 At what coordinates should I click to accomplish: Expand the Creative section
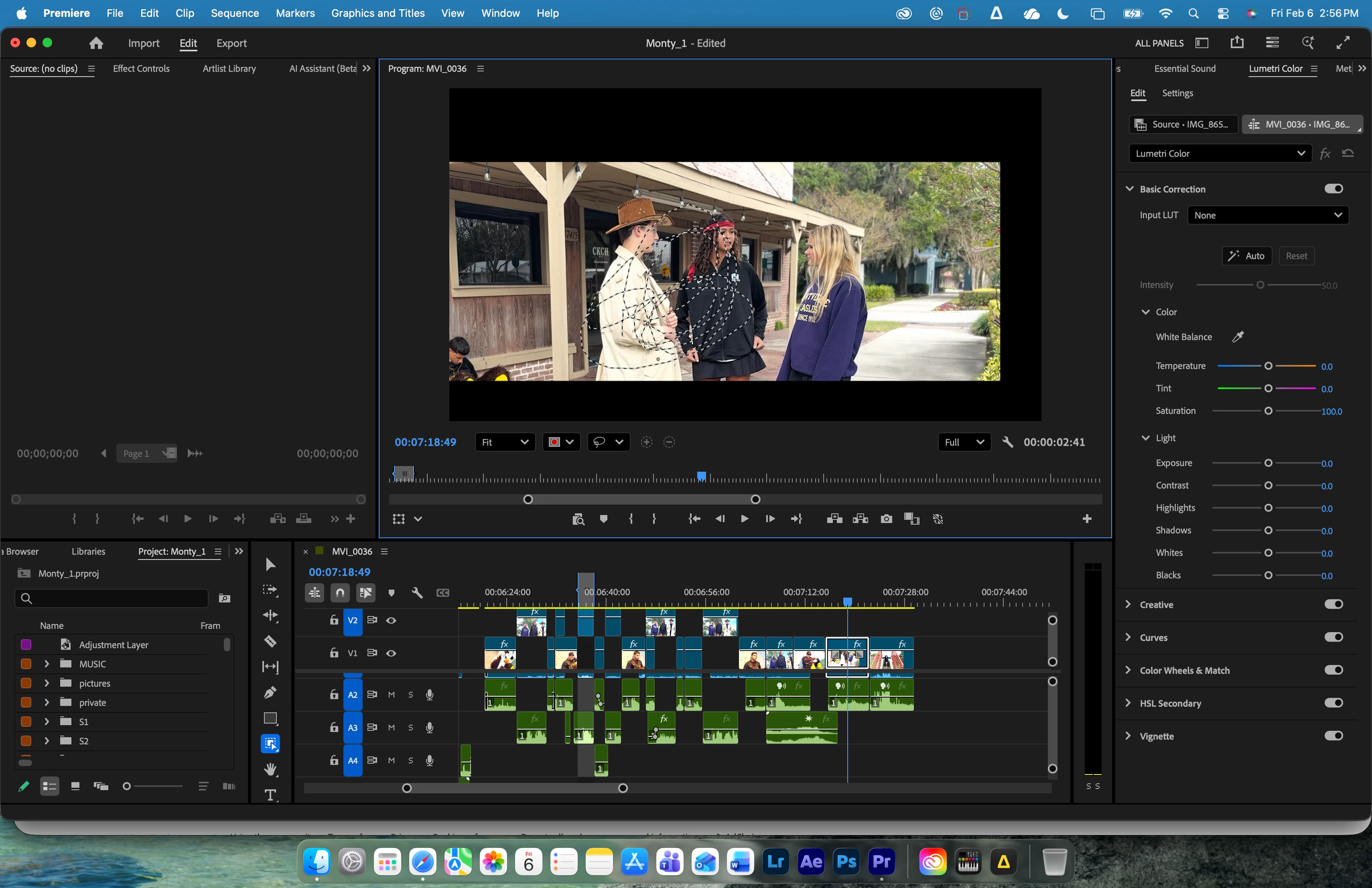[x=1129, y=604]
